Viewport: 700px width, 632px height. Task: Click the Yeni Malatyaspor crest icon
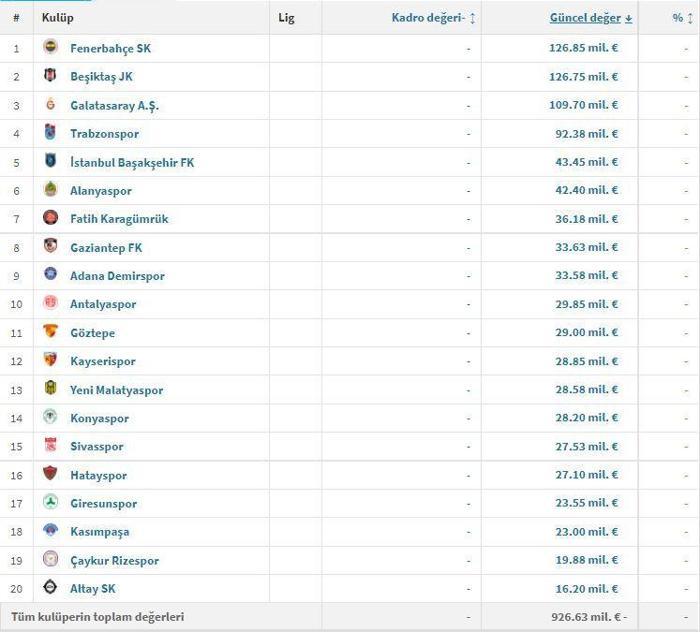pyautogui.click(x=50, y=388)
